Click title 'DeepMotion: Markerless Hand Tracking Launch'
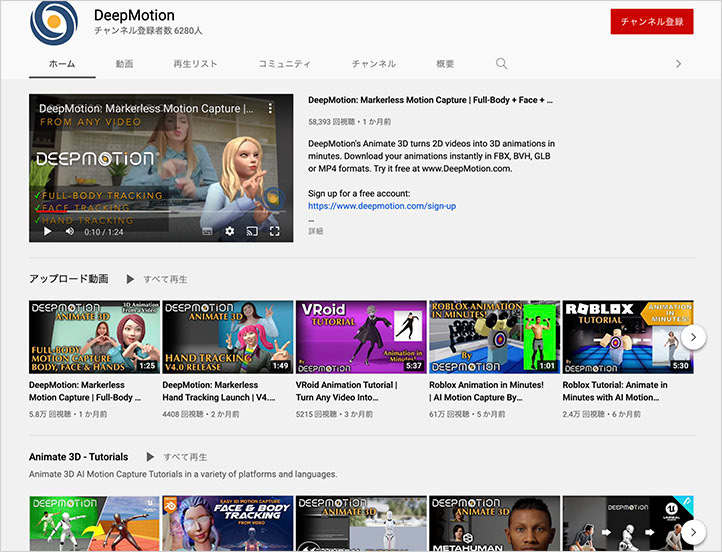 219,391
